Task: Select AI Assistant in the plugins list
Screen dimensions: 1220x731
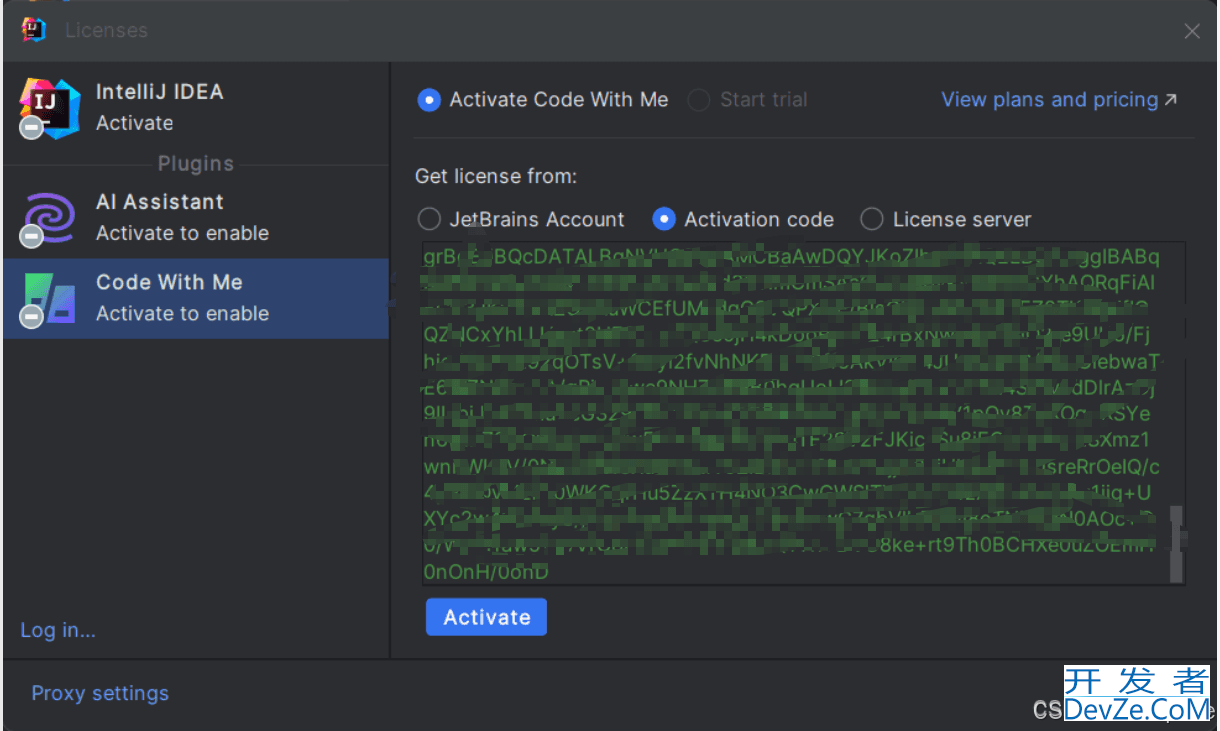Action: [x=196, y=217]
